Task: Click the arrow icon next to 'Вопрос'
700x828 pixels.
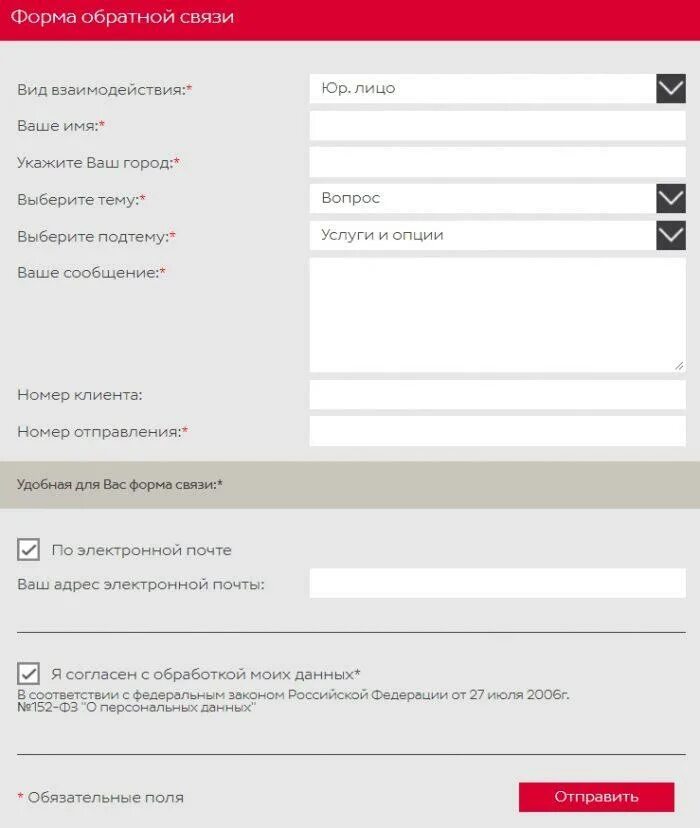Action: click(x=671, y=199)
